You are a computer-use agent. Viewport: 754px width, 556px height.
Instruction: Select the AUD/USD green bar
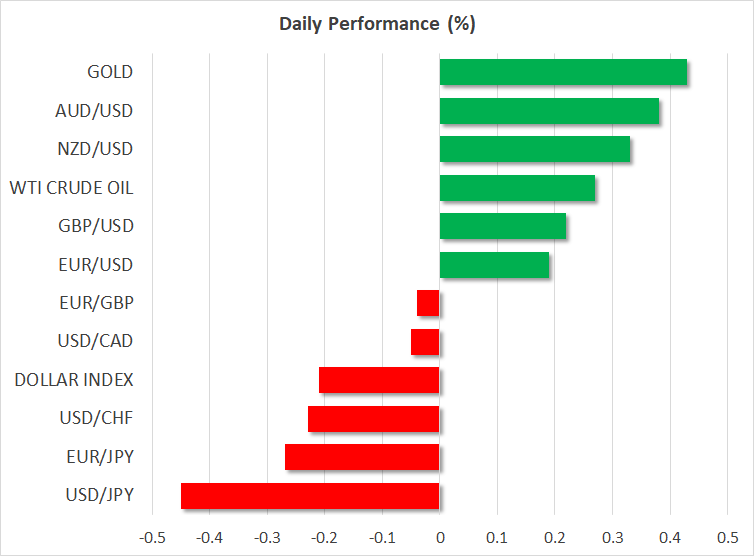549,111
